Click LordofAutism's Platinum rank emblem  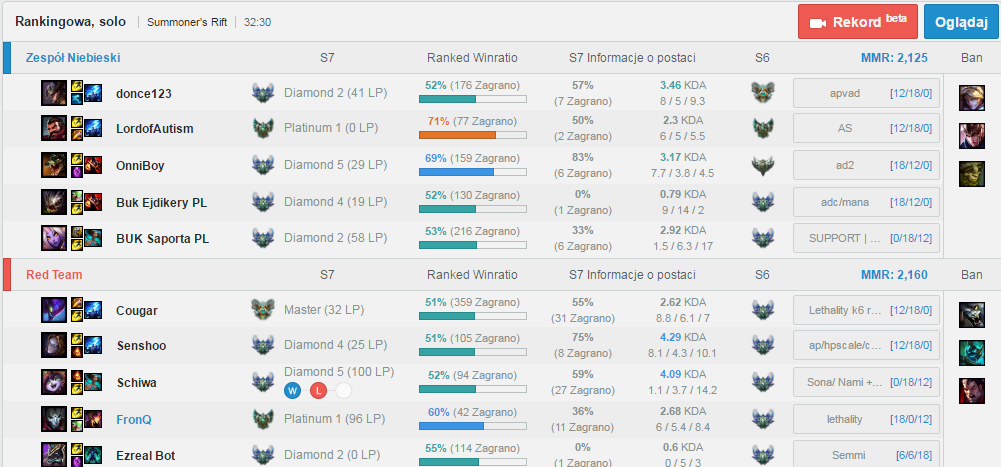263,129
